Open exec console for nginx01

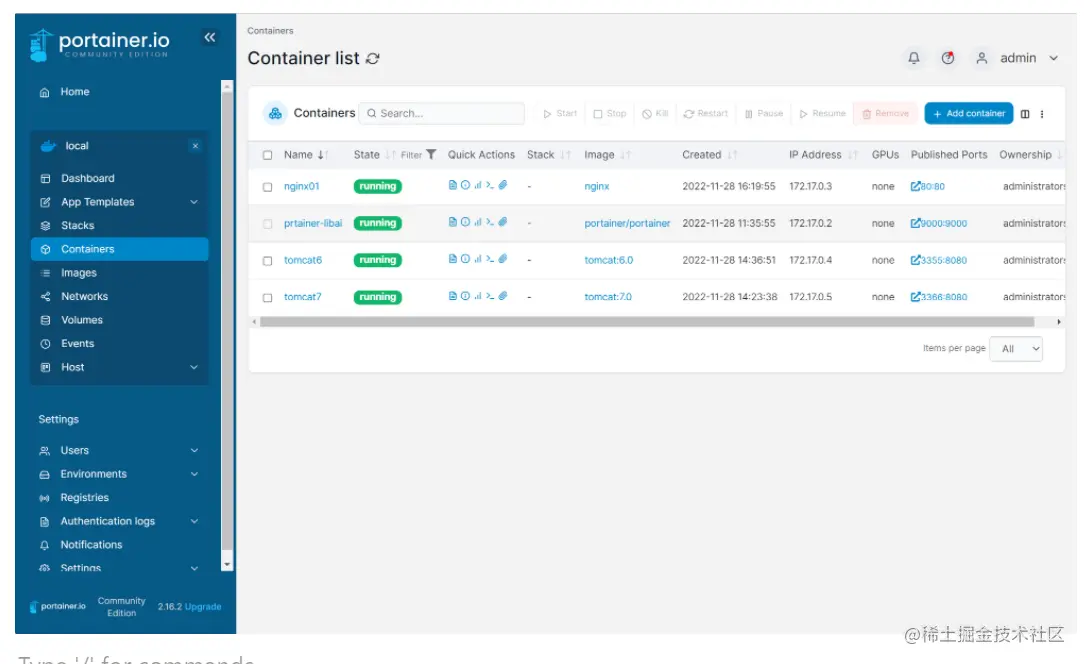click(x=489, y=185)
